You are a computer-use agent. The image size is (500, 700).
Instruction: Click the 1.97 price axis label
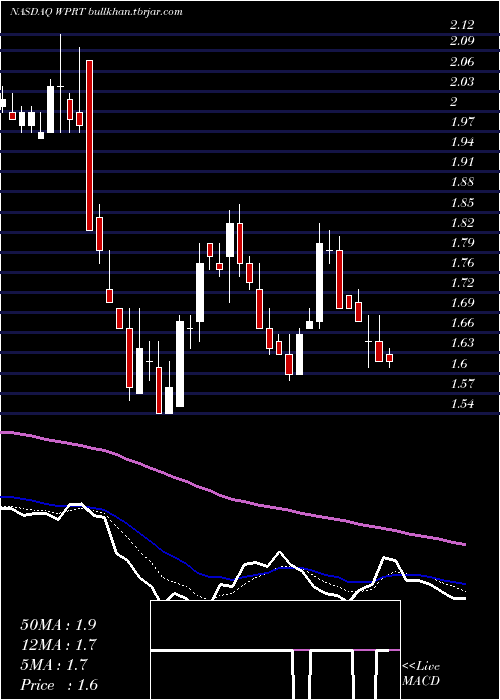462,121
